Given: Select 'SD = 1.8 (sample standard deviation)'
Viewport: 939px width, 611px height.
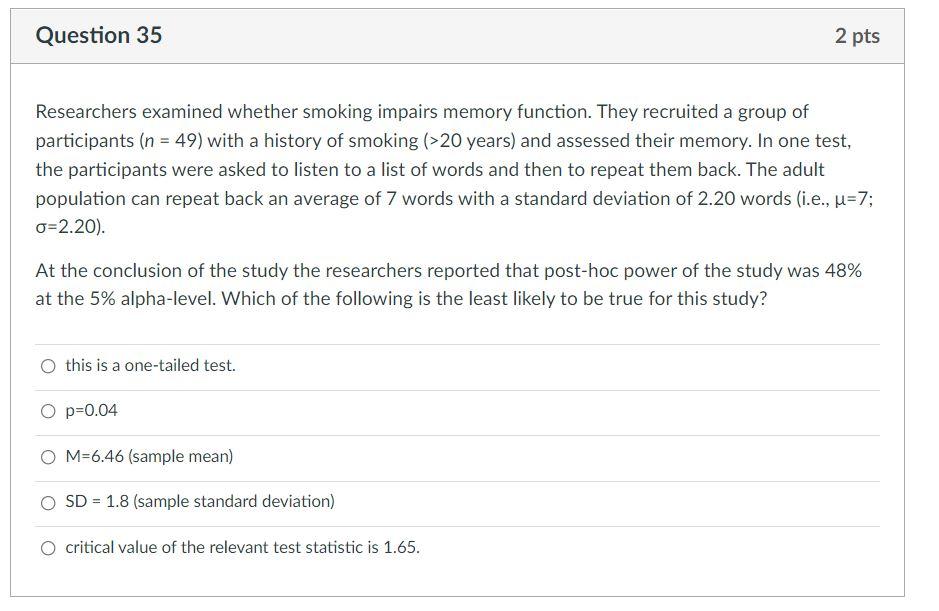Looking at the screenshot, I should click(x=47, y=502).
